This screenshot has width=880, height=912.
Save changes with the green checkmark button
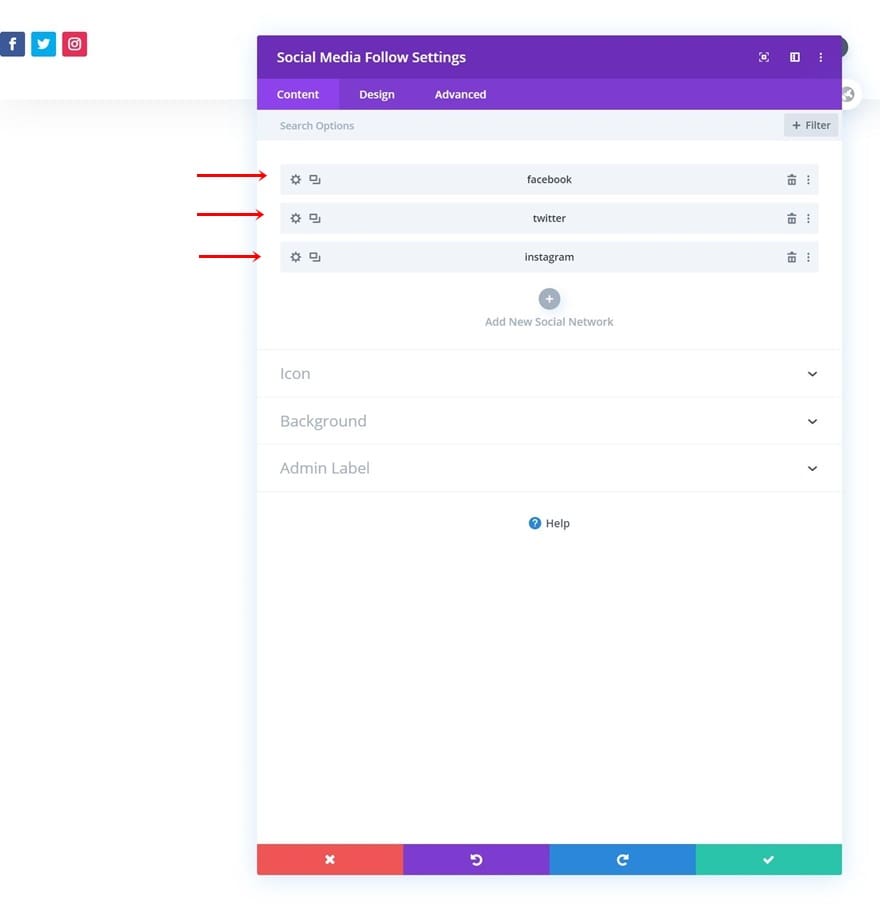click(768, 859)
